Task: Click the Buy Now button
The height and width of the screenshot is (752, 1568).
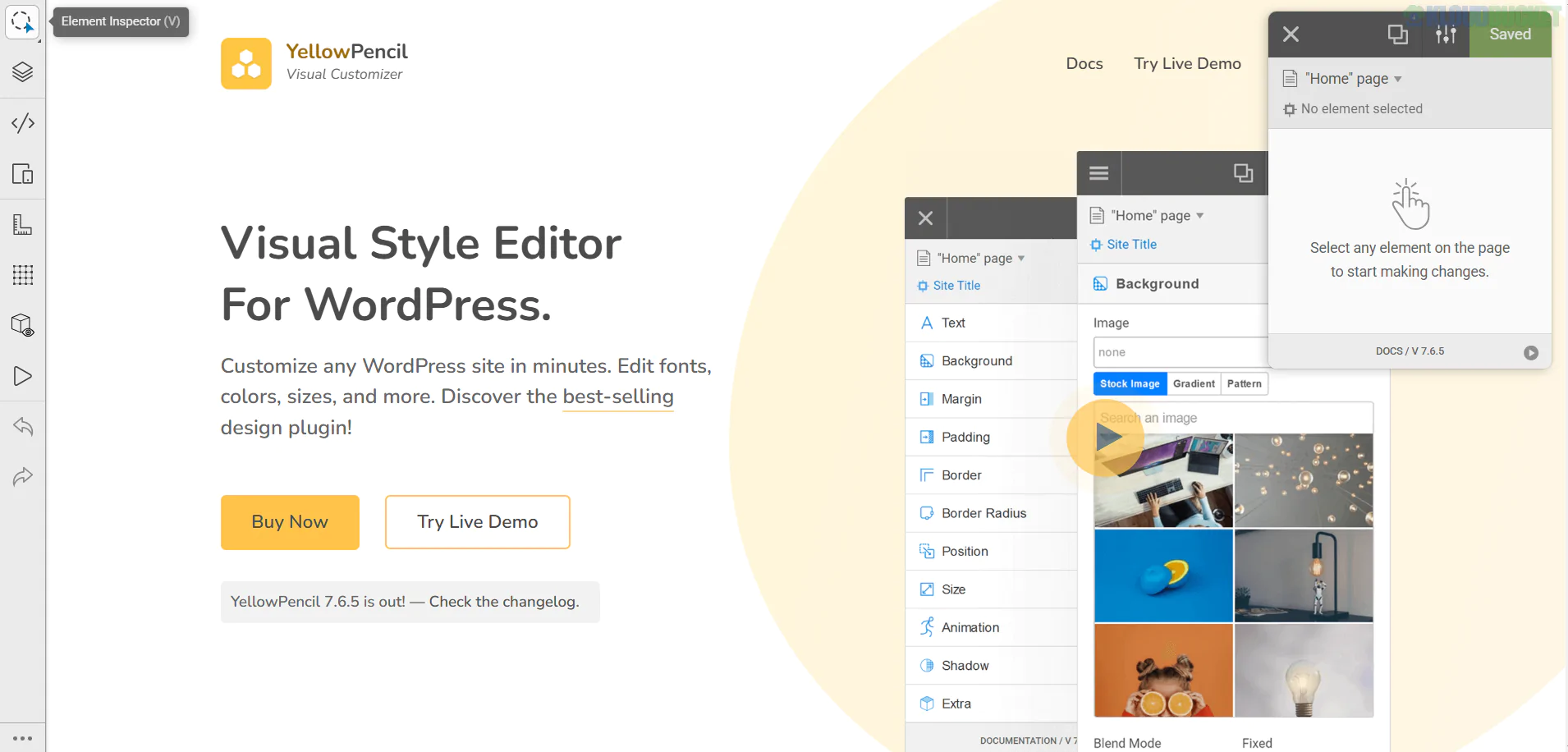Action: (290, 522)
